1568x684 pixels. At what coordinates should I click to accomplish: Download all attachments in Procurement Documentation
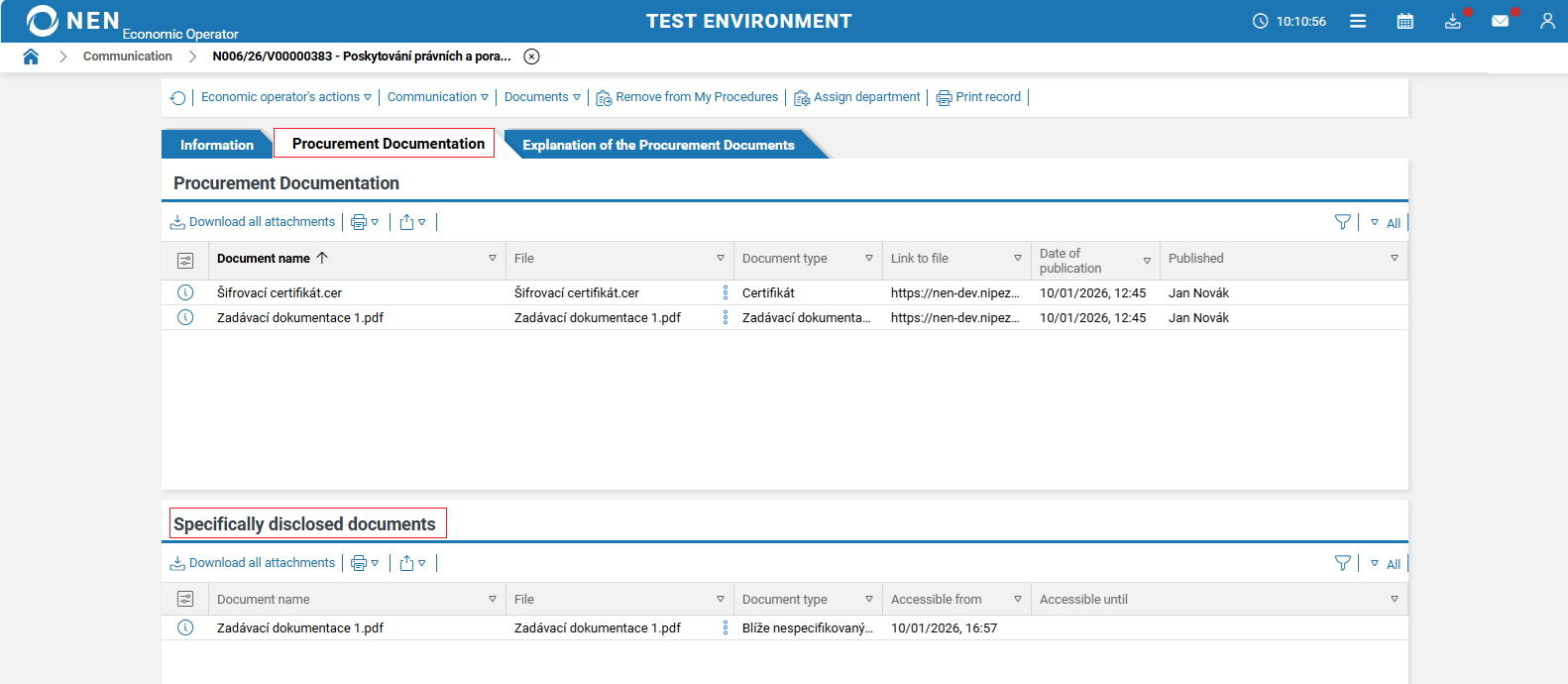click(253, 222)
